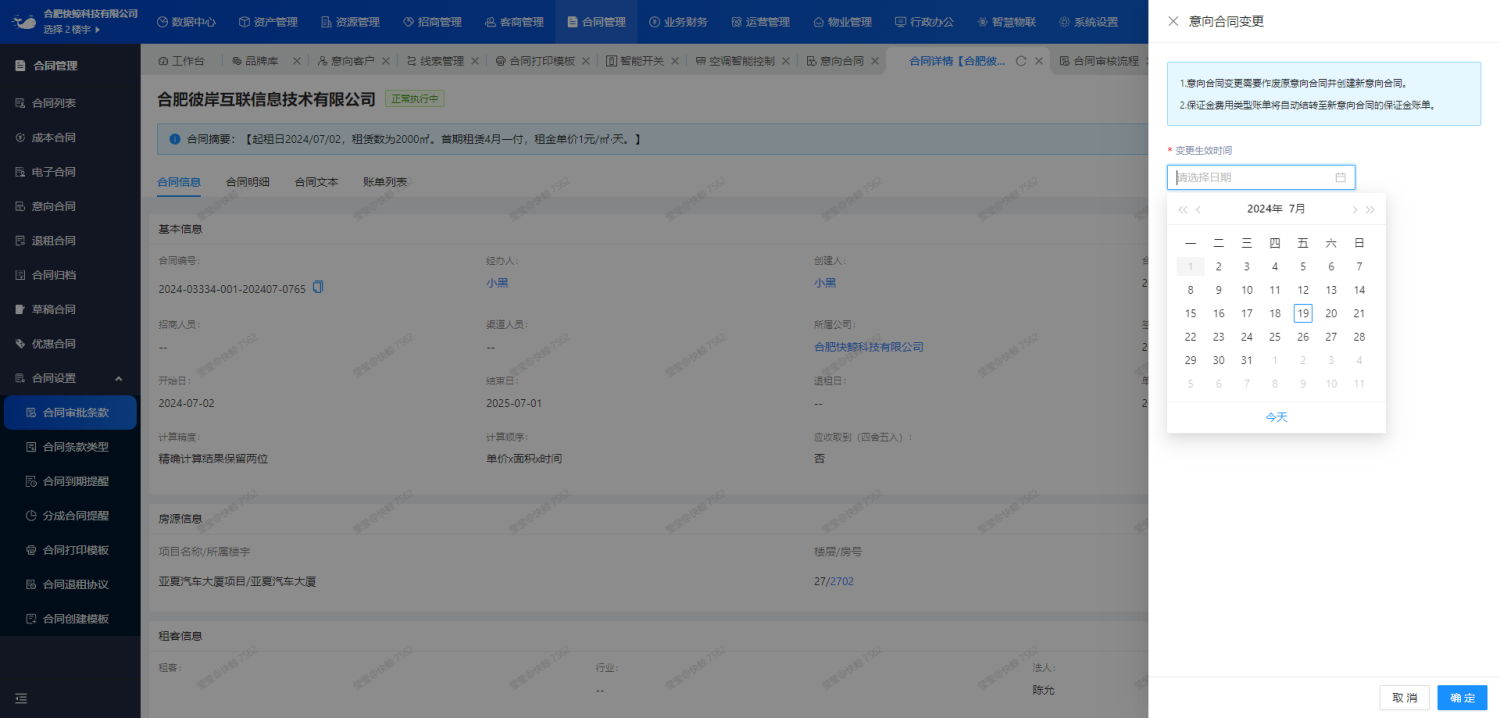Image resolution: width=1500 pixels, height=718 pixels.
Task: Click the refresh icon on 合同详情 tab
Action: (x=1021, y=61)
